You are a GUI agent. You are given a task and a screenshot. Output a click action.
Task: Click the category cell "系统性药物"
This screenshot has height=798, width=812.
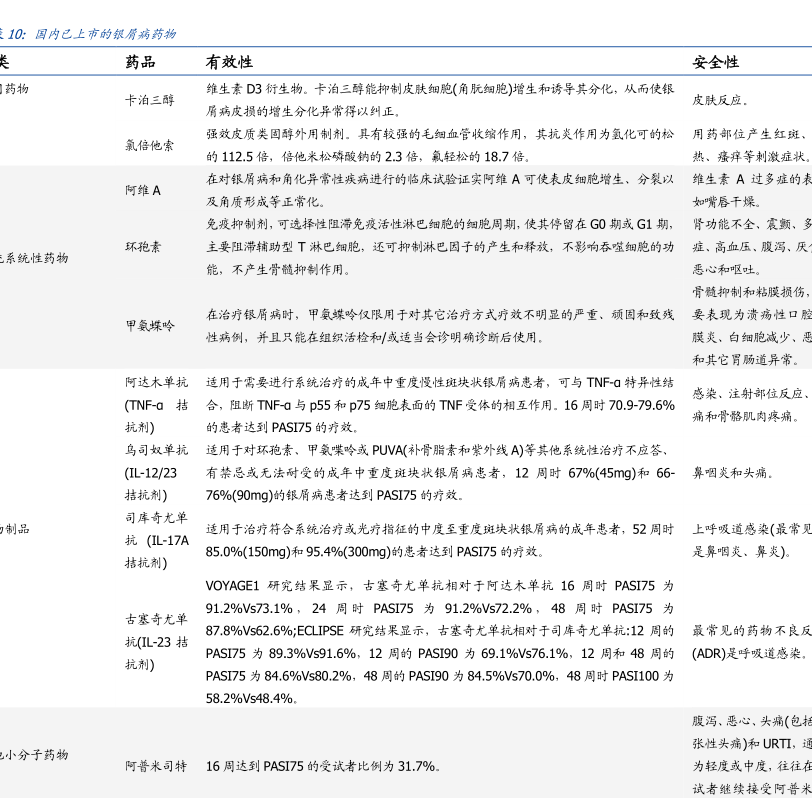coord(34,258)
